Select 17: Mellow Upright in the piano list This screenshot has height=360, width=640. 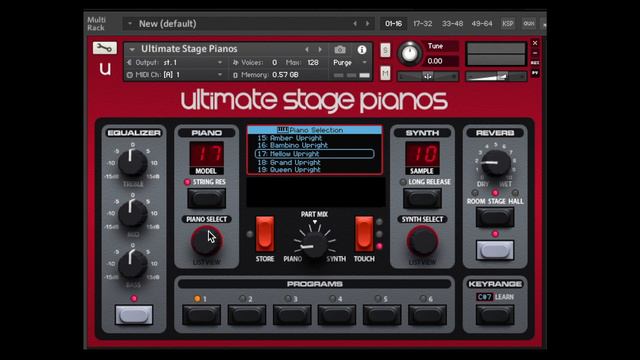(x=314, y=154)
